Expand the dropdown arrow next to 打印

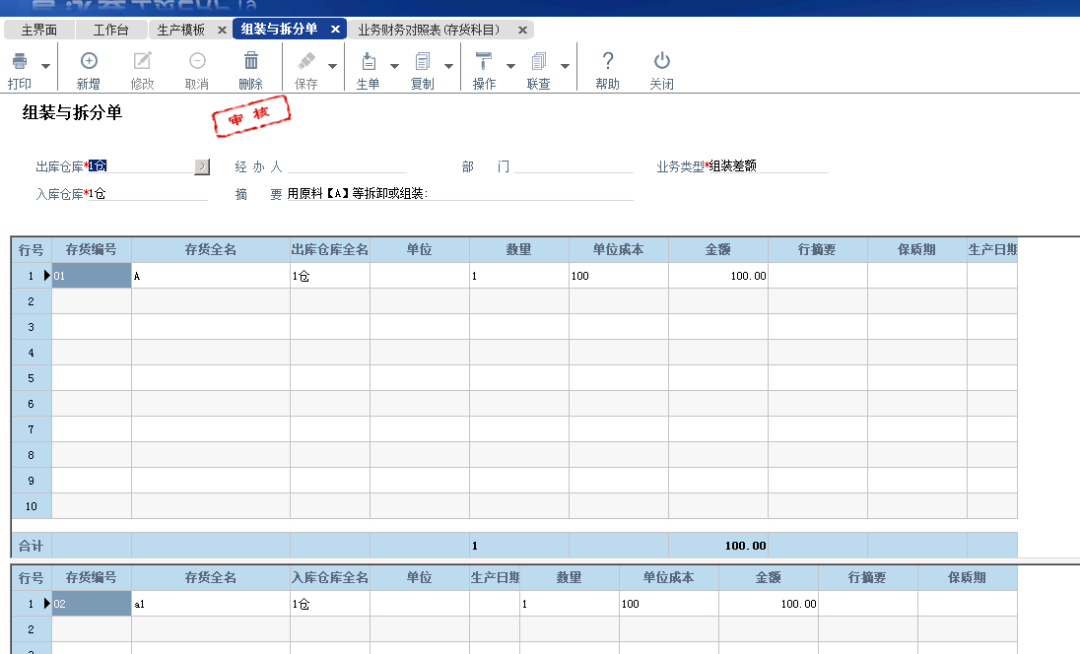point(46,67)
